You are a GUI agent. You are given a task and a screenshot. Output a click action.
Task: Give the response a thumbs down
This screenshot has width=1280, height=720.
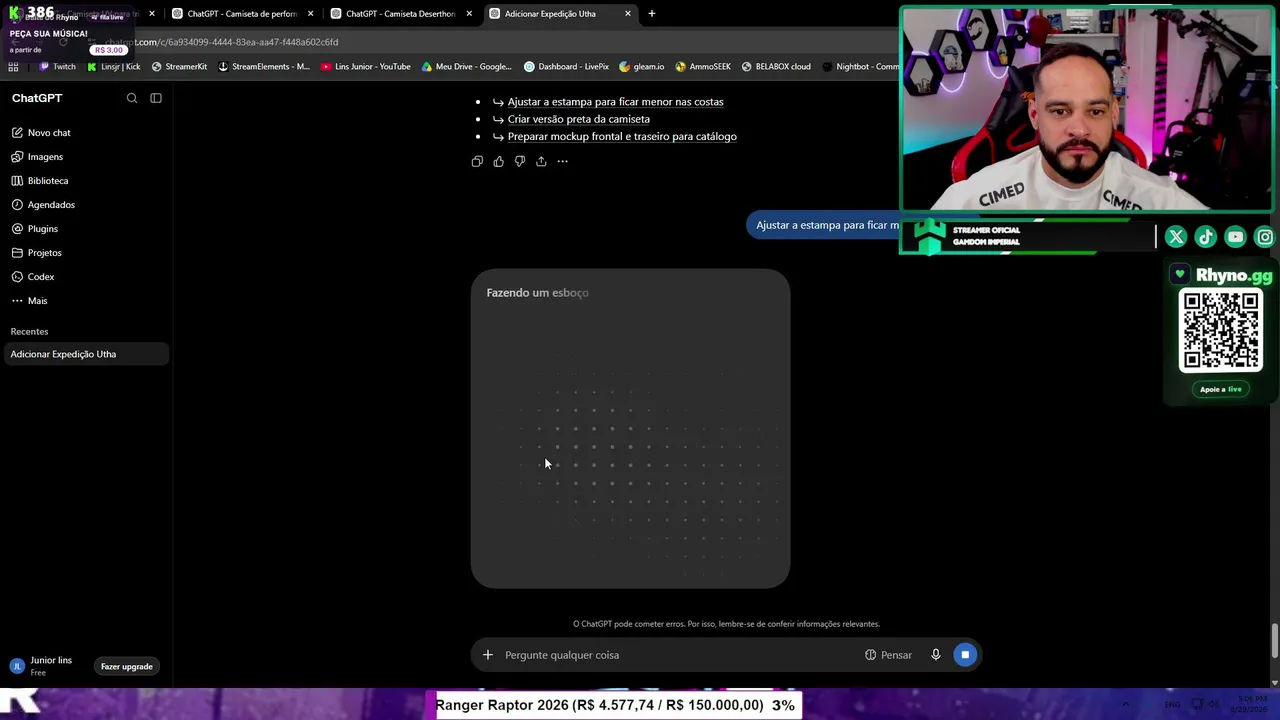tap(520, 161)
